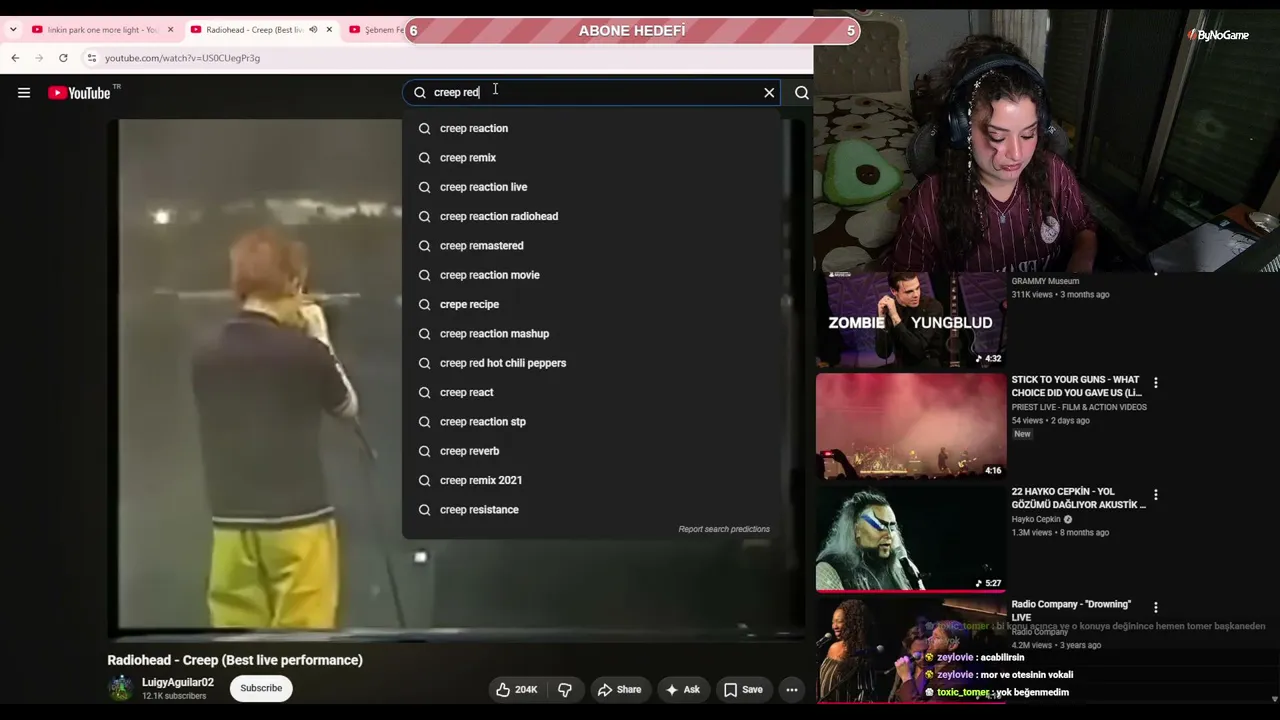Click the Hayko Cepkin channel name
This screenshot has width=1280, height=720.
tap(1036, 519)
